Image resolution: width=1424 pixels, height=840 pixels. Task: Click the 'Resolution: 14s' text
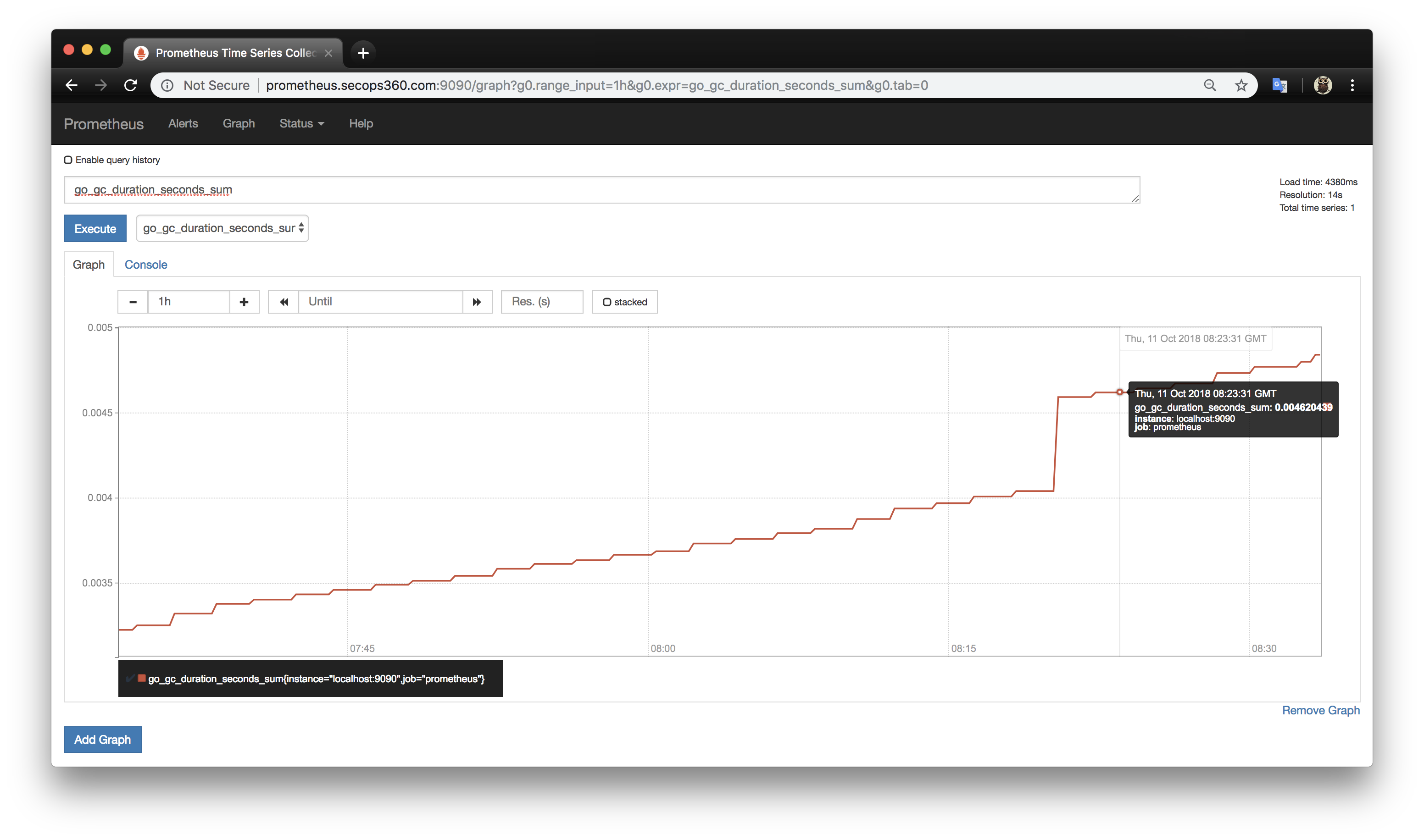(x=1311, y=195)
